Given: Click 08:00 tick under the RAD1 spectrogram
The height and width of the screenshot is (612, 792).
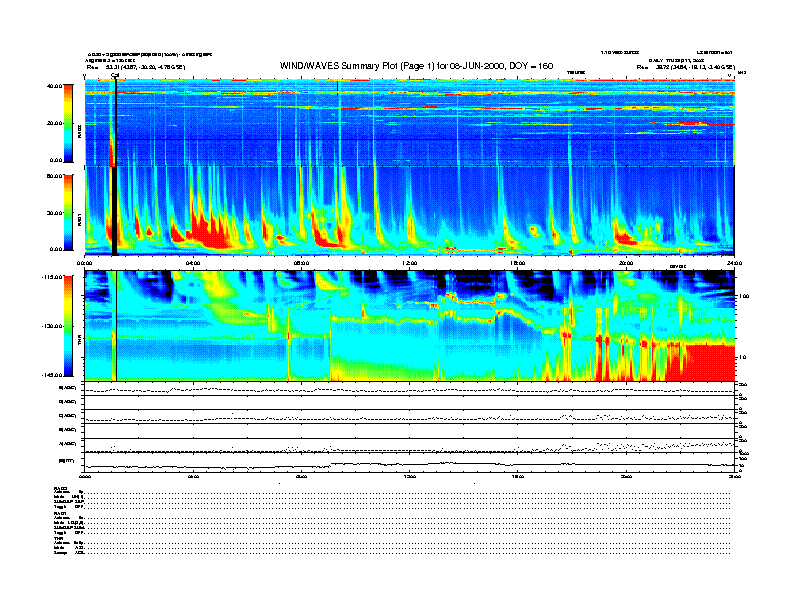Looking at the screenshot, I should coord(301,263).
